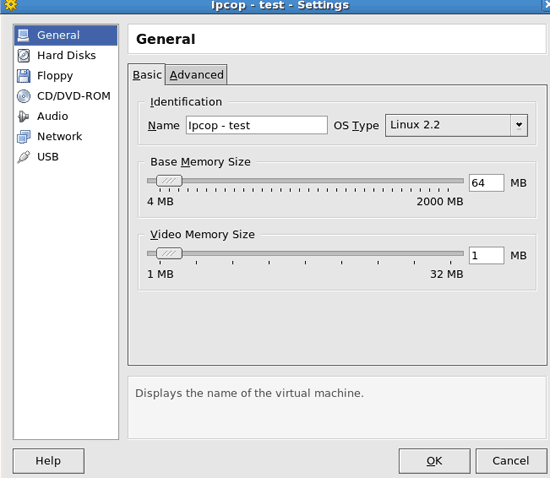
Task: Confirm settings with the OK button
Action: (434, 461)
